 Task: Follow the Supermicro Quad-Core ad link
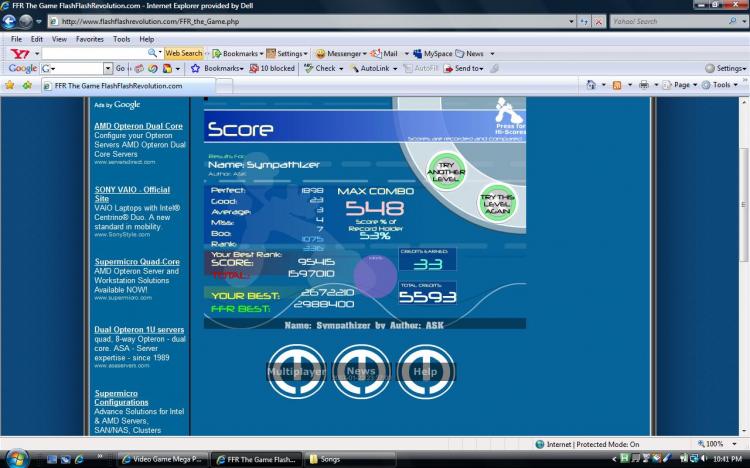[x=137, y=262]
